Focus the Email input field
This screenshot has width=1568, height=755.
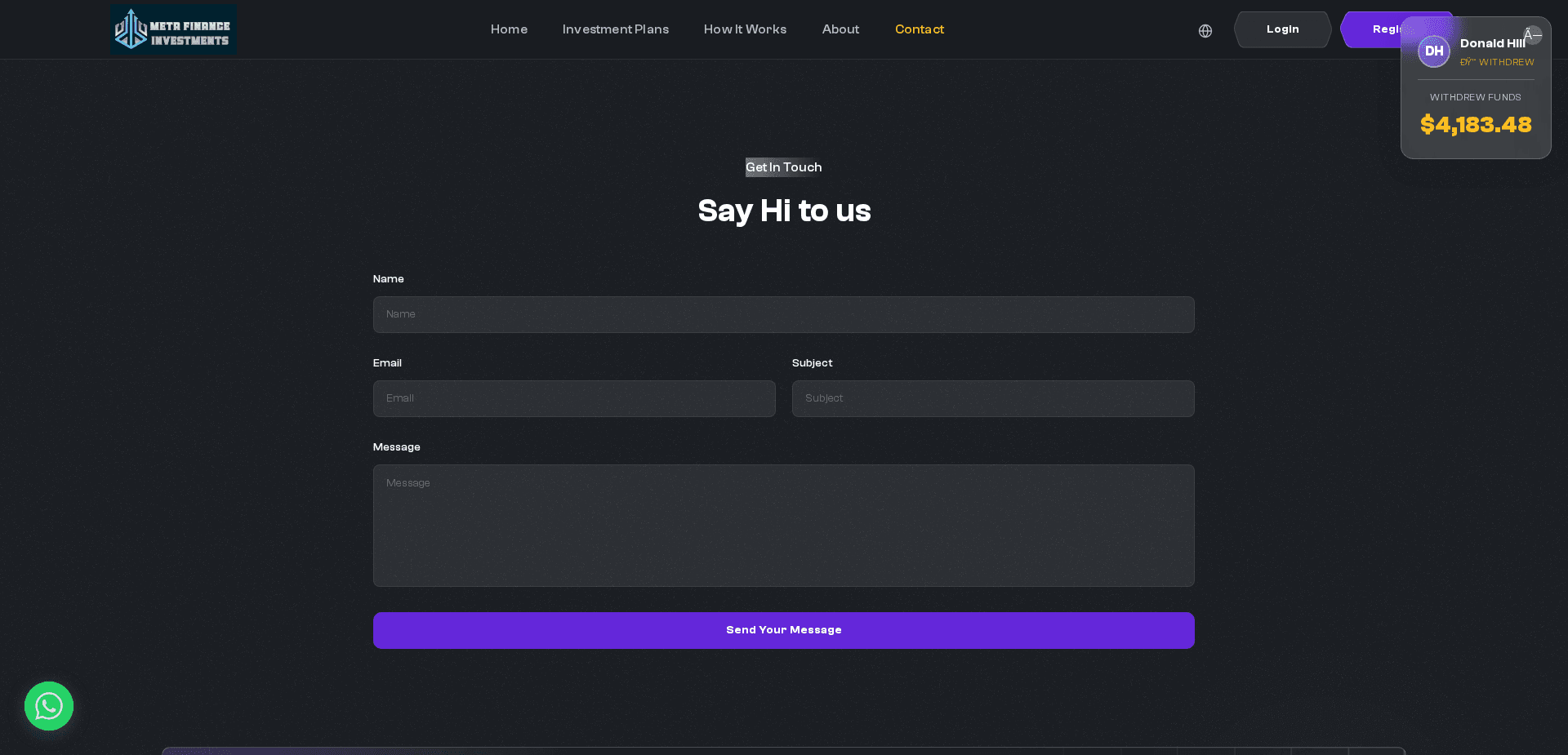point(574,398)
